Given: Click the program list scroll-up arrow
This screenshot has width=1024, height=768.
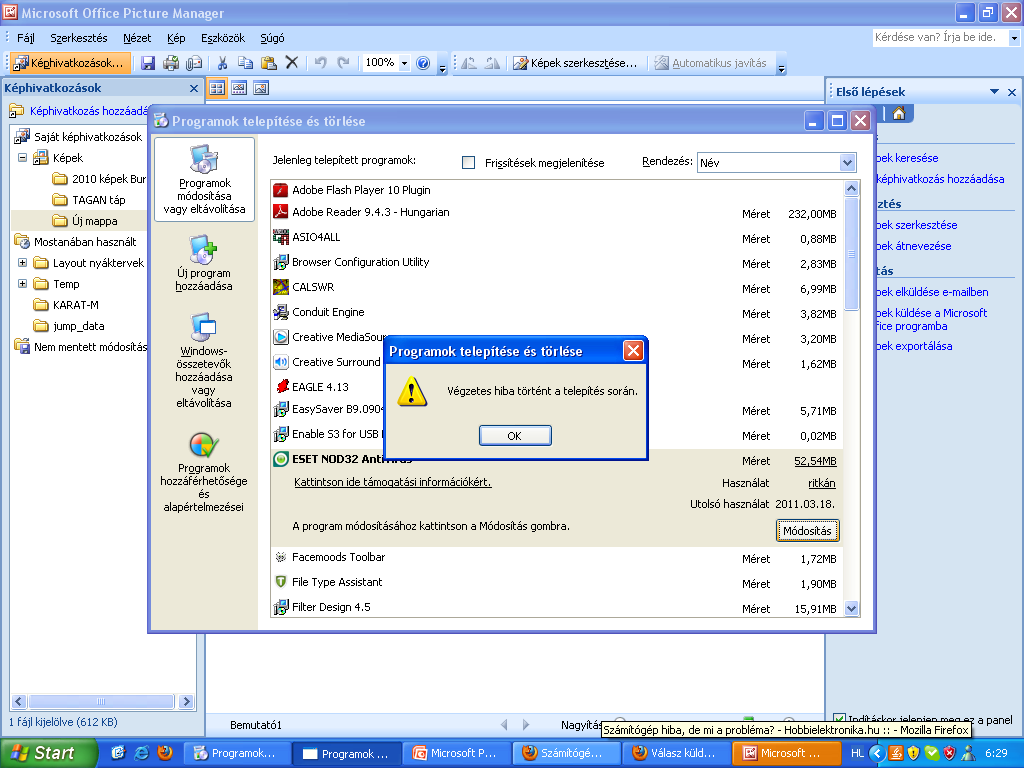Looking at the screenshot, I should pos(851,189).
